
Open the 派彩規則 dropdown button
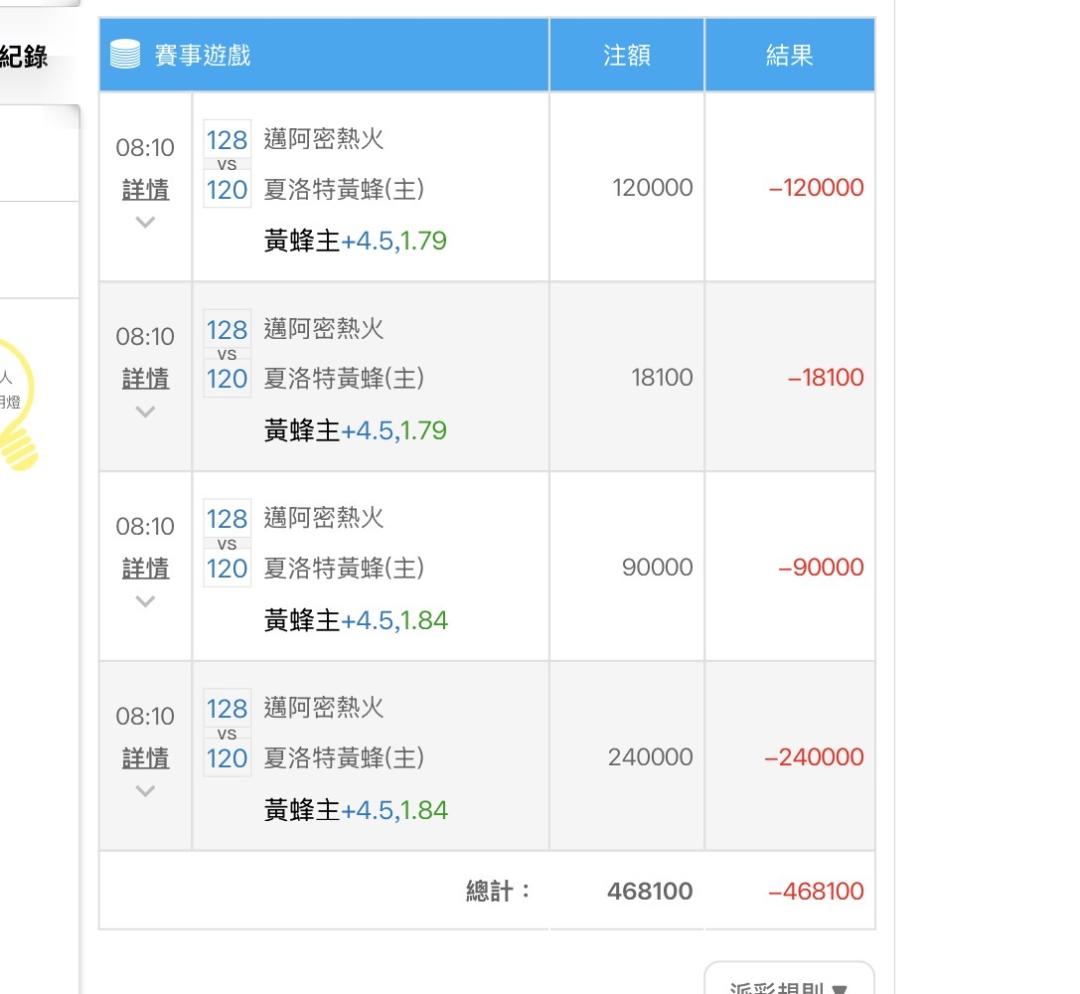(x=789, y=982)
